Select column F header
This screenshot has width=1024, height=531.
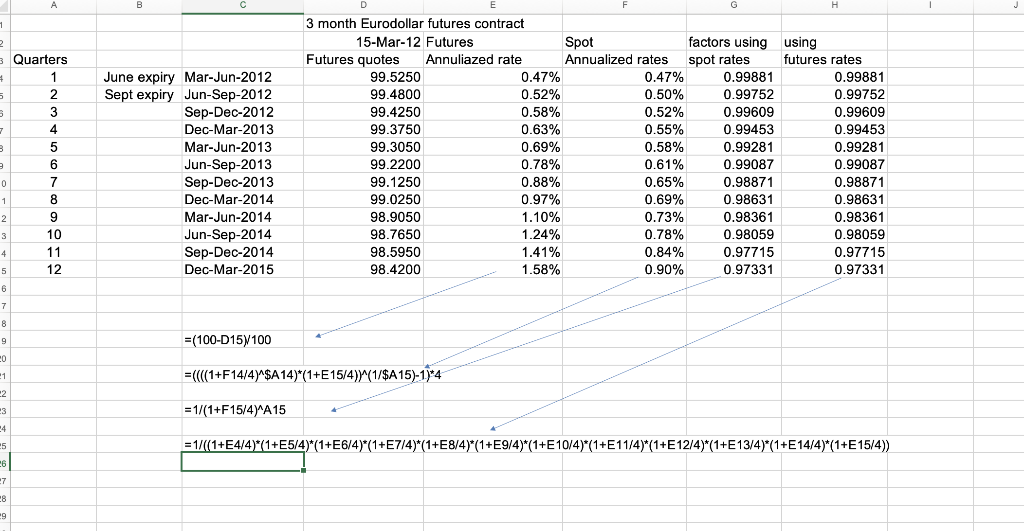pos(624,5)
